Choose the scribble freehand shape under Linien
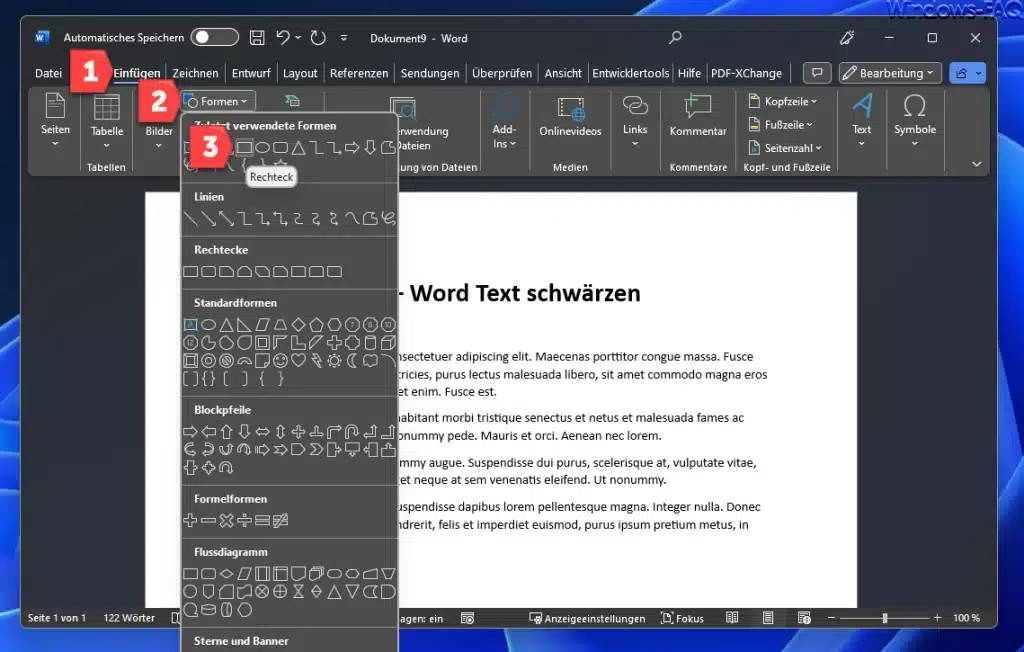 coord(389,218)
